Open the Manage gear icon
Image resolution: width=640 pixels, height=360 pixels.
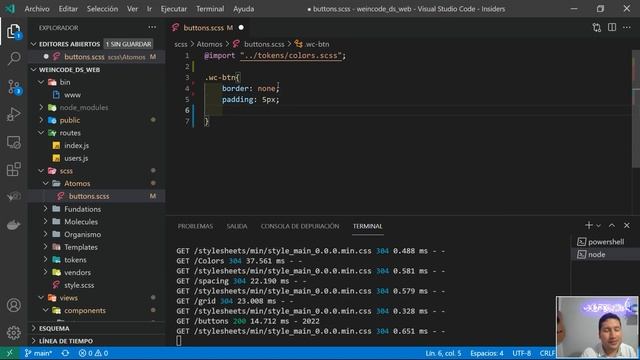pyautogui.click(x=13, y=333)
